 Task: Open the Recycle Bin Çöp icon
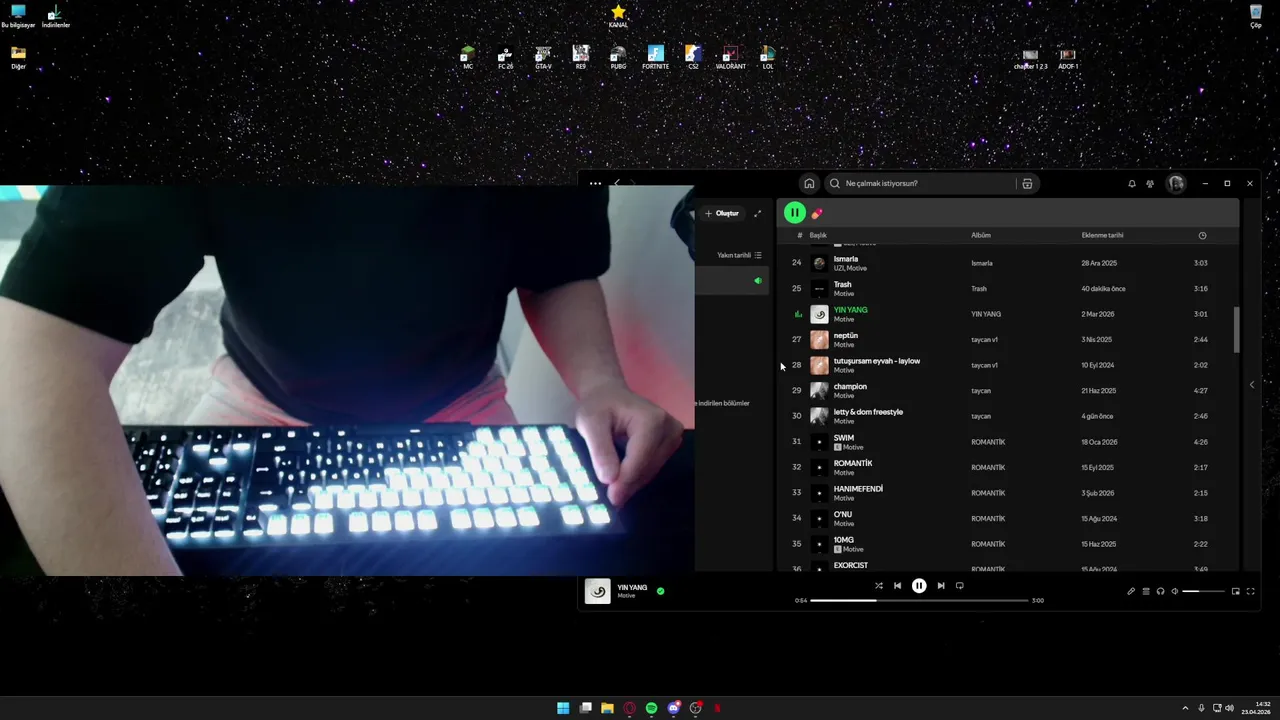pyautogui.click(x=1256, y=16)
